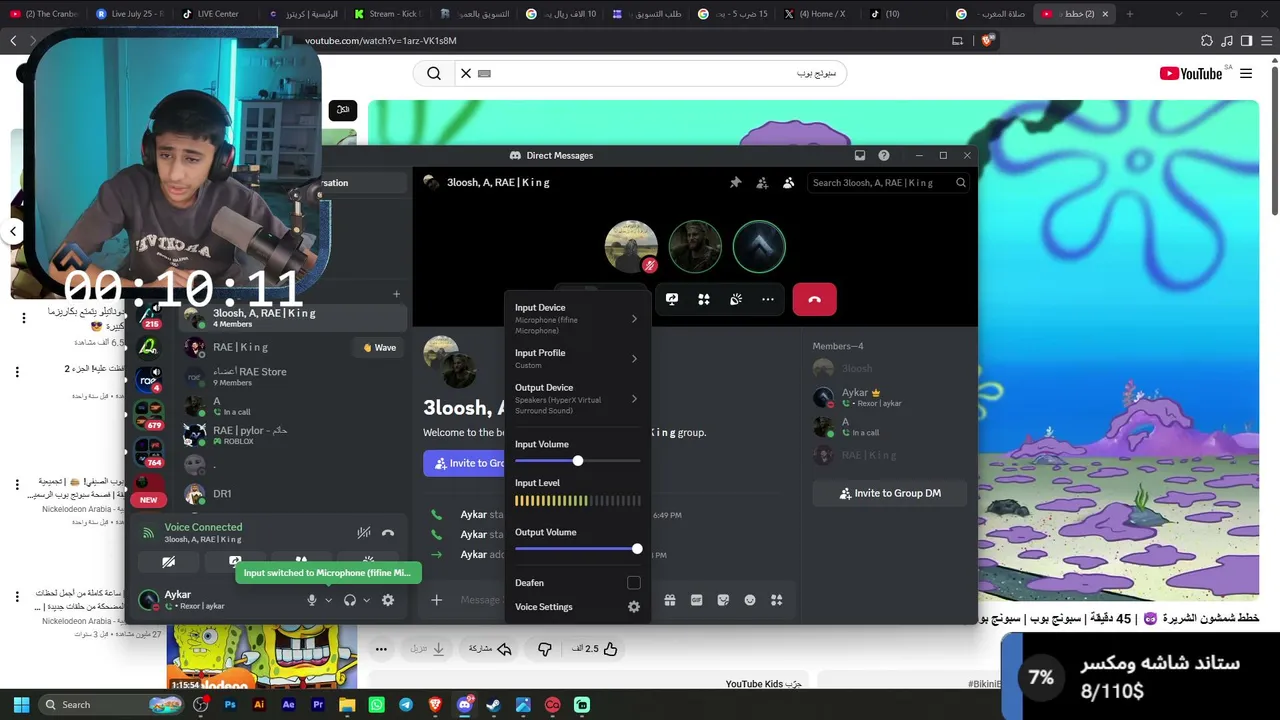
Task: Switch to the LIVE Center browser tab
Action: pyautogui.click(x=212, y=14)
